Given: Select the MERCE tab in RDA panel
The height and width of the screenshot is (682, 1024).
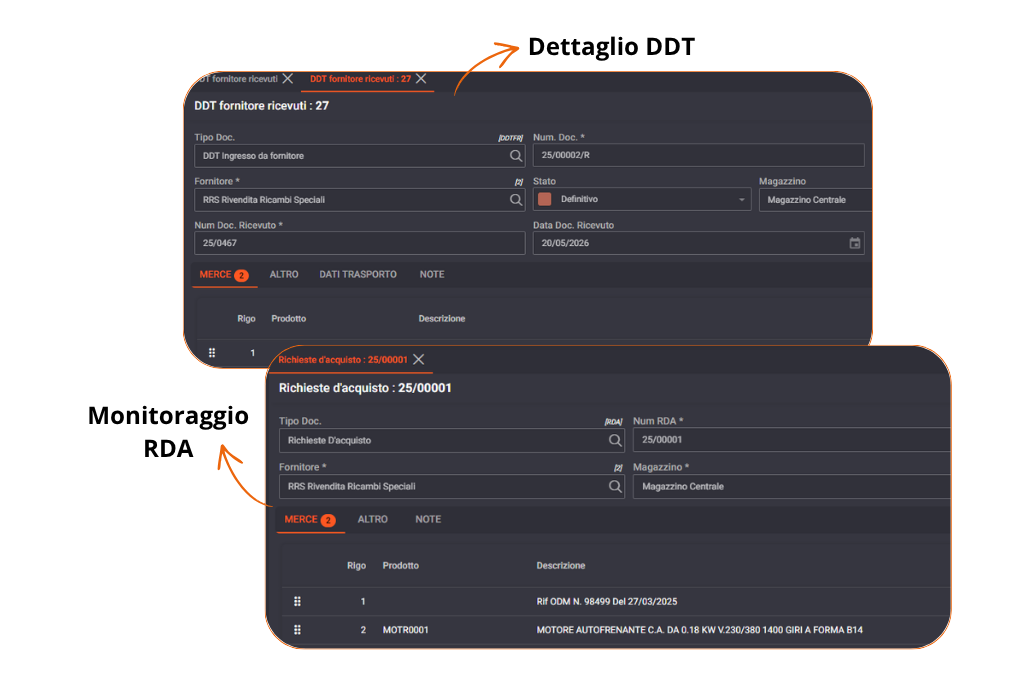Looking at the screenshot, I should 310,519.
